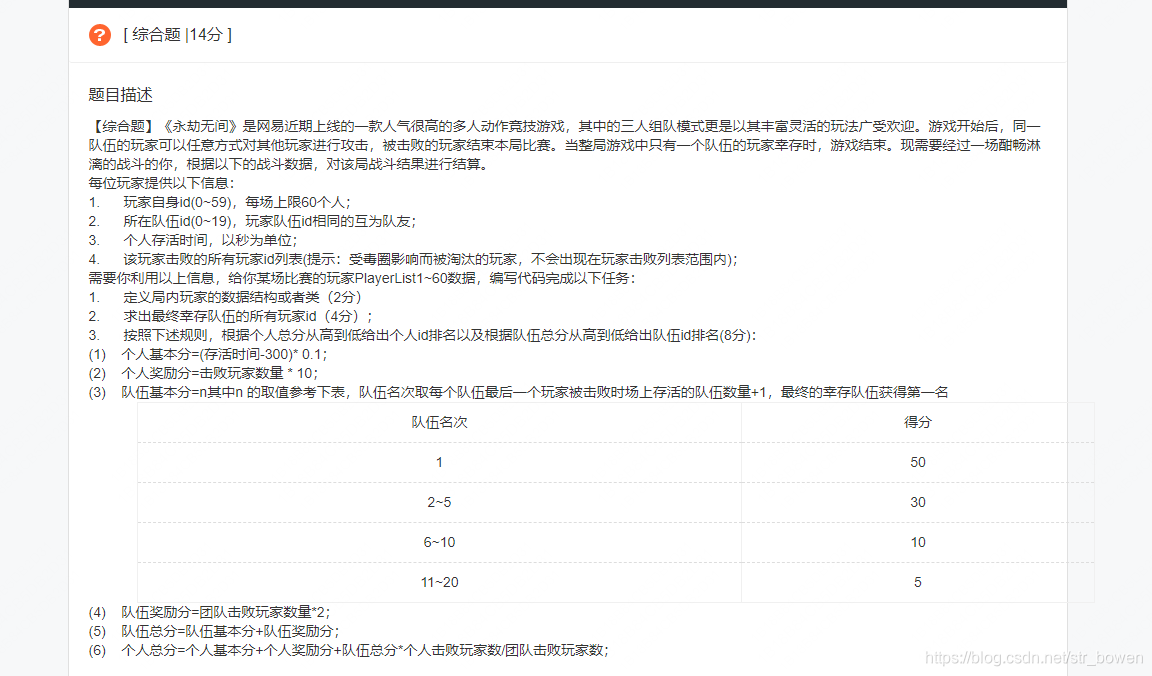Screen dimensions: 1152x676
Task: Select the 题目描述 section heading
Action: click(119, 95)
